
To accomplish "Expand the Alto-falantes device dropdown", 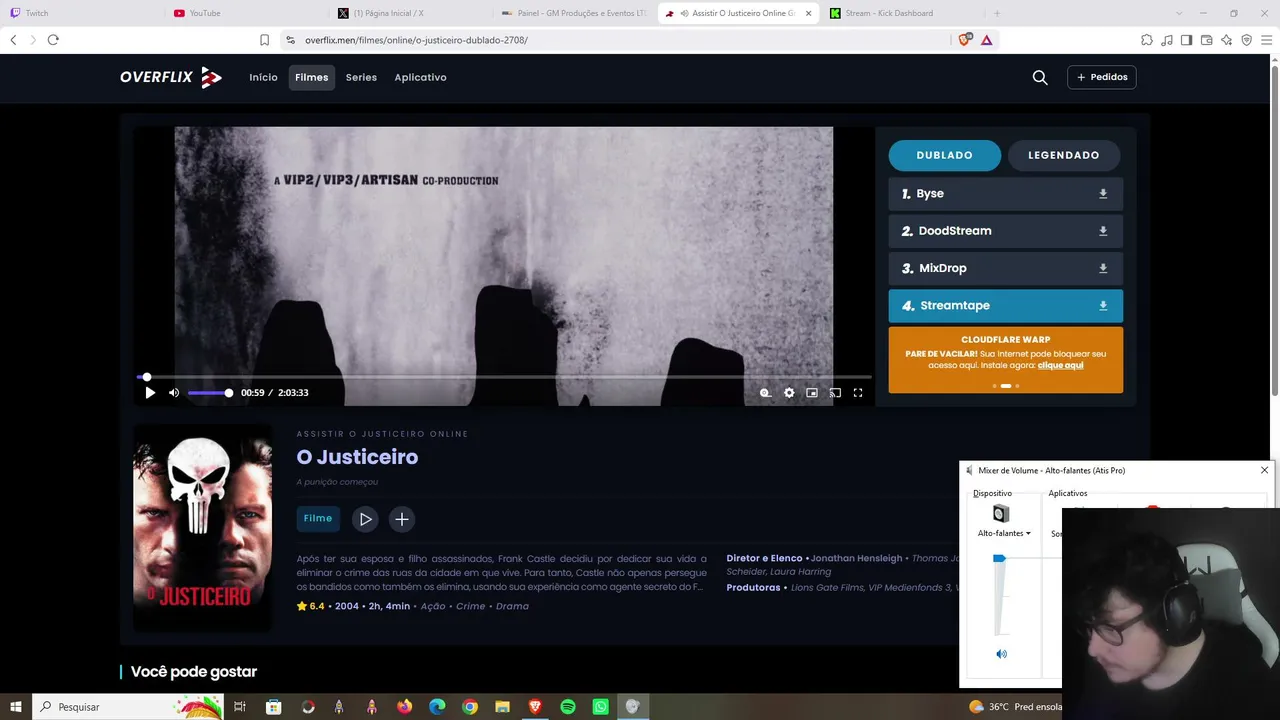I will click(1004, 533).
